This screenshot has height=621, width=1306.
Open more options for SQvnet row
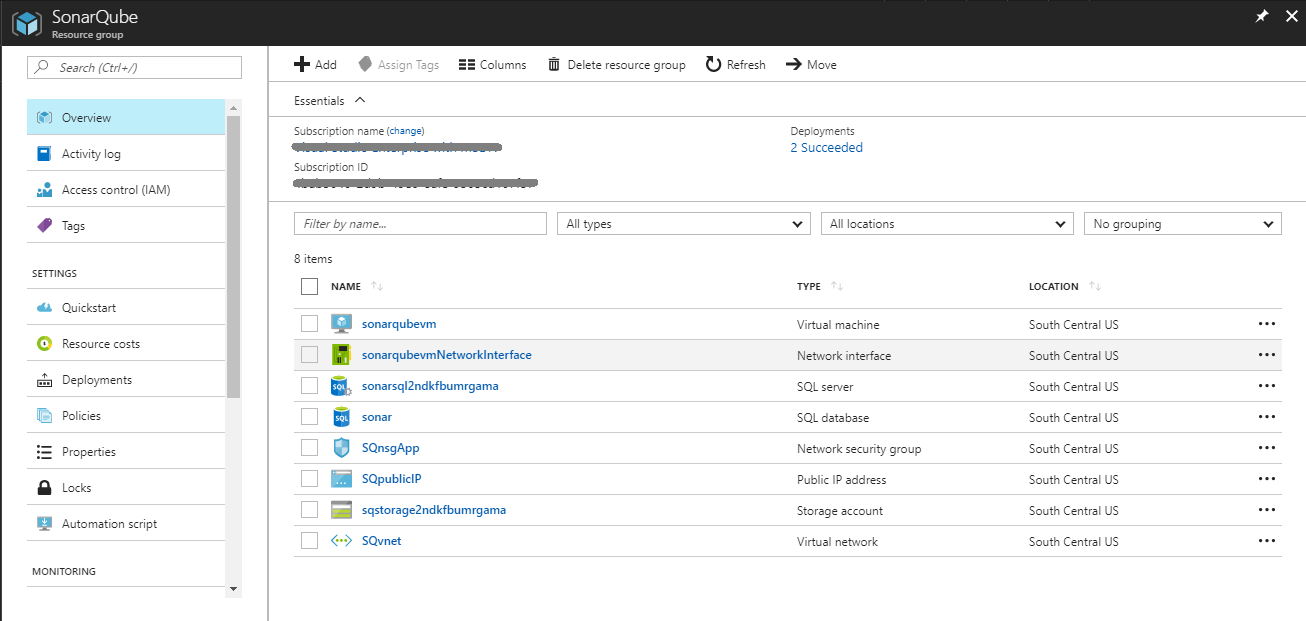(1267, 541)
